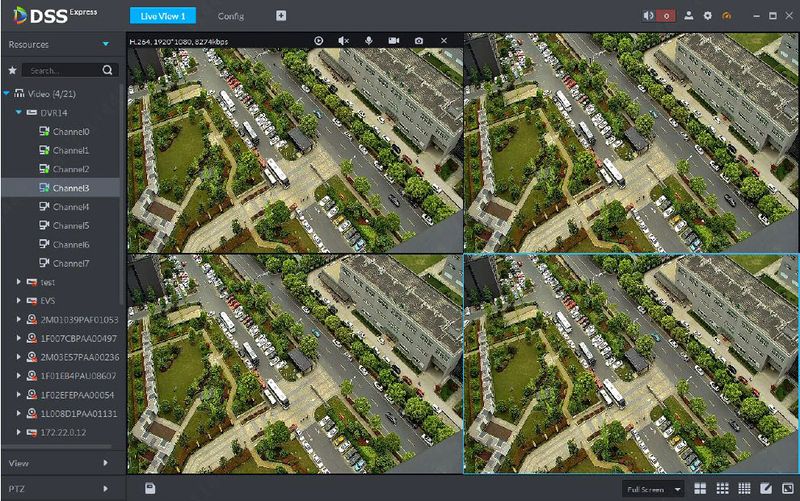Image resolution: width=800 pixels, height=501 pixels.
Task: Open custom layout edit icon
Action: pyautogui.click(x=766, y=489)
